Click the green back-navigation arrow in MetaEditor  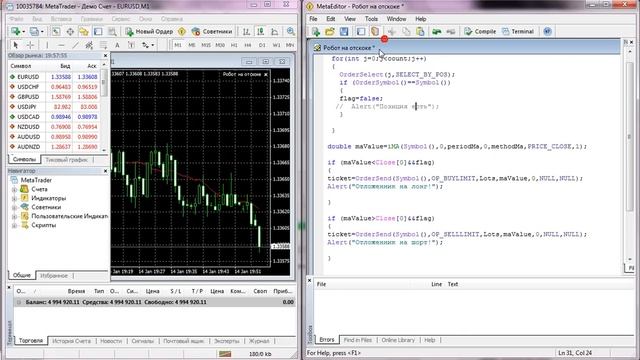437,31
